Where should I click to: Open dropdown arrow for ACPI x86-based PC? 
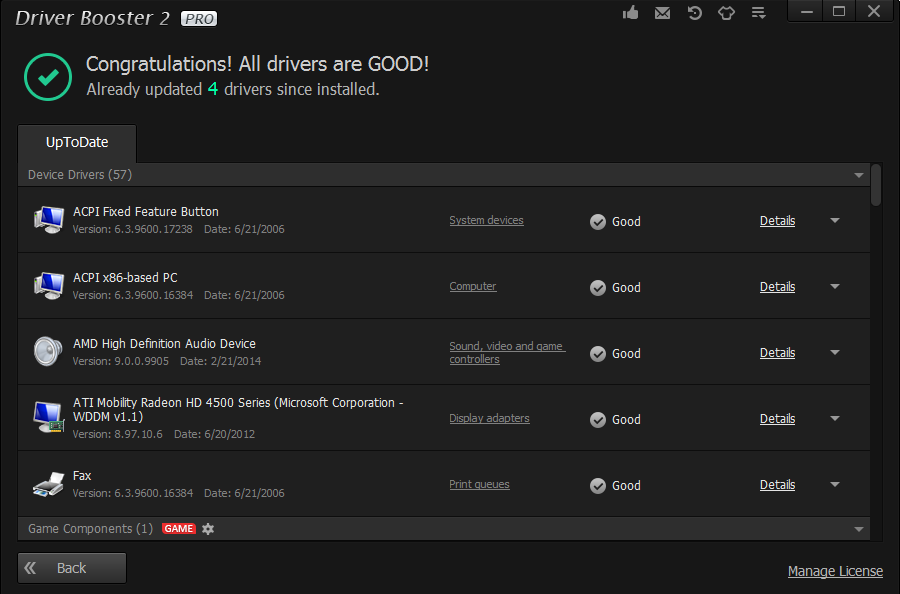(x=835, y=286)
